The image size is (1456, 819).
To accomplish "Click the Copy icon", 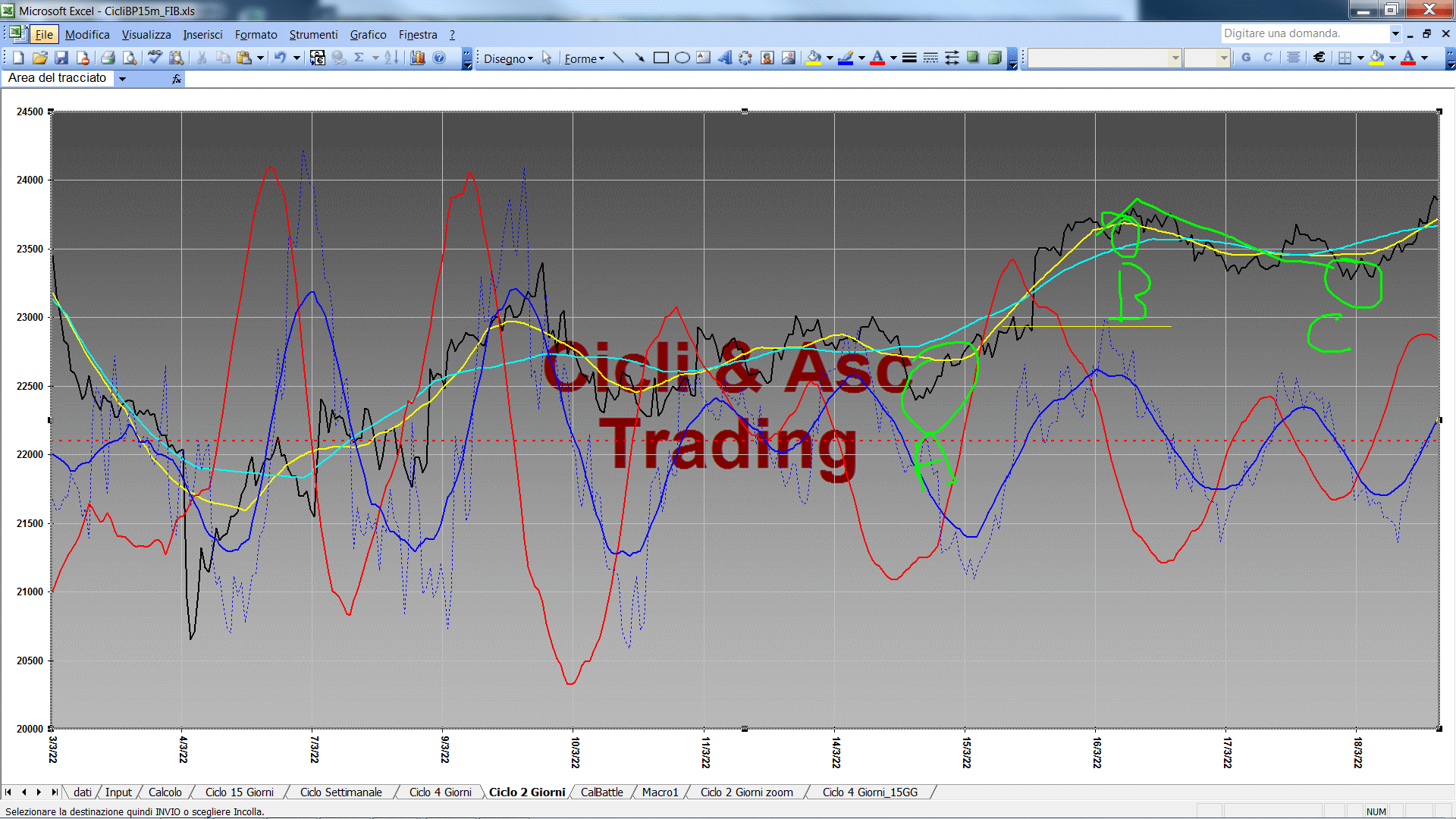I will pos(223,58).
